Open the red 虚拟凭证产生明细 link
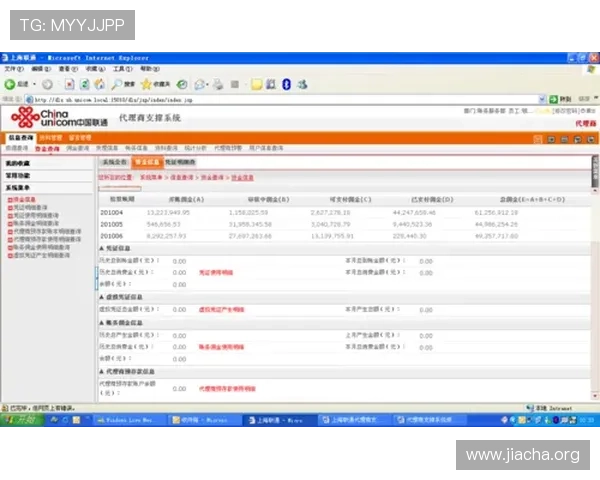600x480 pixels. point(221,310)
